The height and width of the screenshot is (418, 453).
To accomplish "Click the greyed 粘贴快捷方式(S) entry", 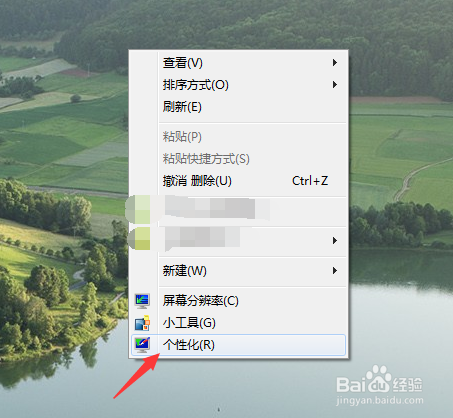I will pos(238,159).
